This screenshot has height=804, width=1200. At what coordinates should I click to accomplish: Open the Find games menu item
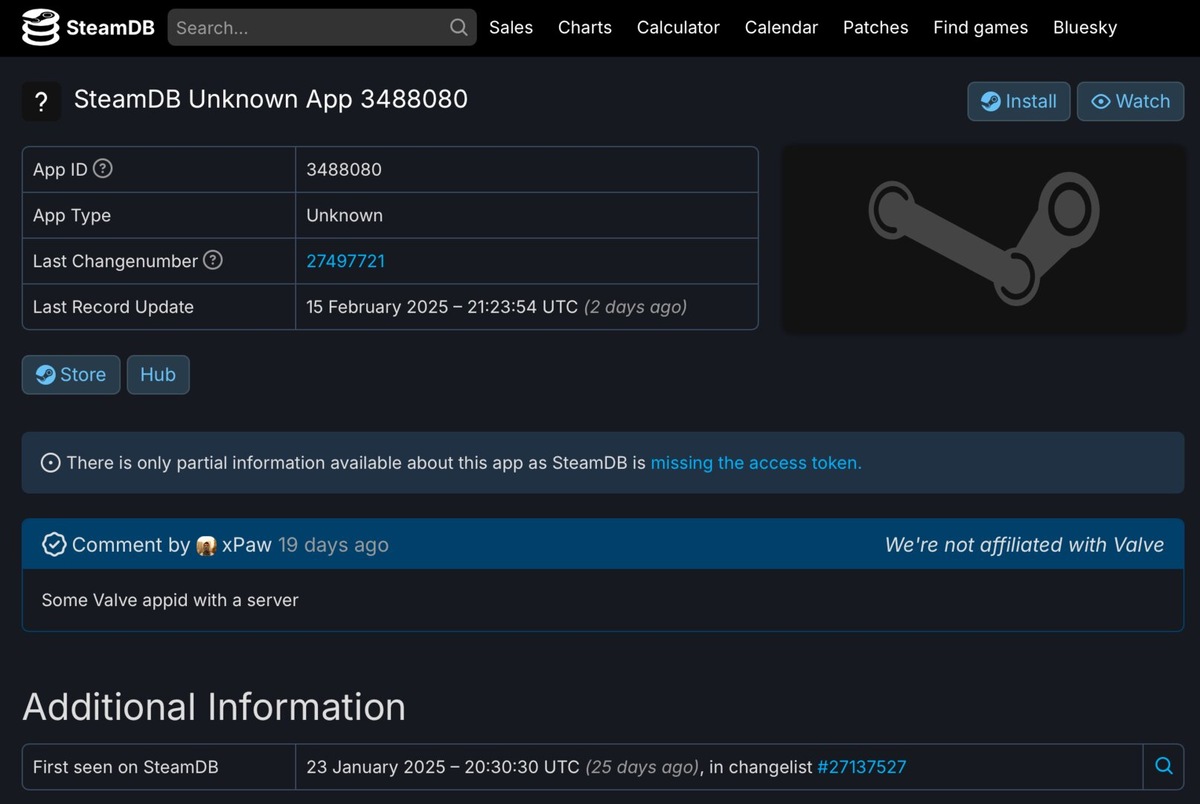click(981, 28)
